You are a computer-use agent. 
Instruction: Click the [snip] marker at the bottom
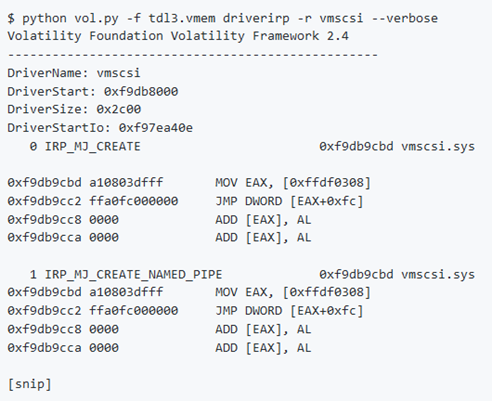click(x=29, y=384)
